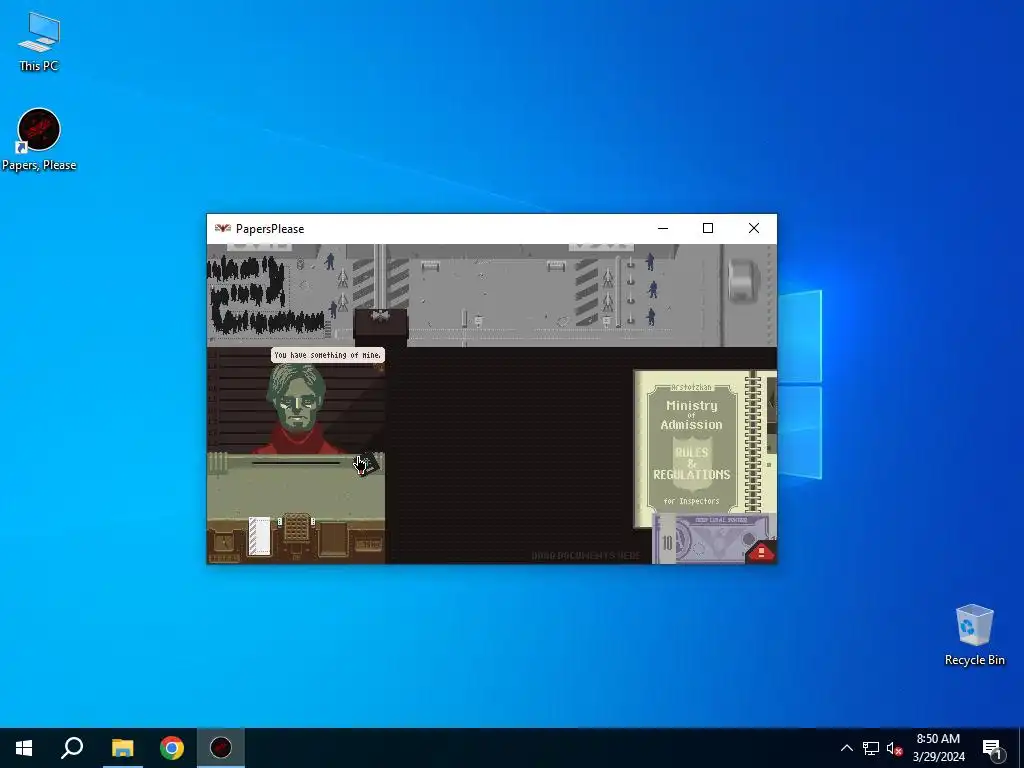Open the This PC desktop icon
This screenshot has width=1024, height=768.
[39, 40]
